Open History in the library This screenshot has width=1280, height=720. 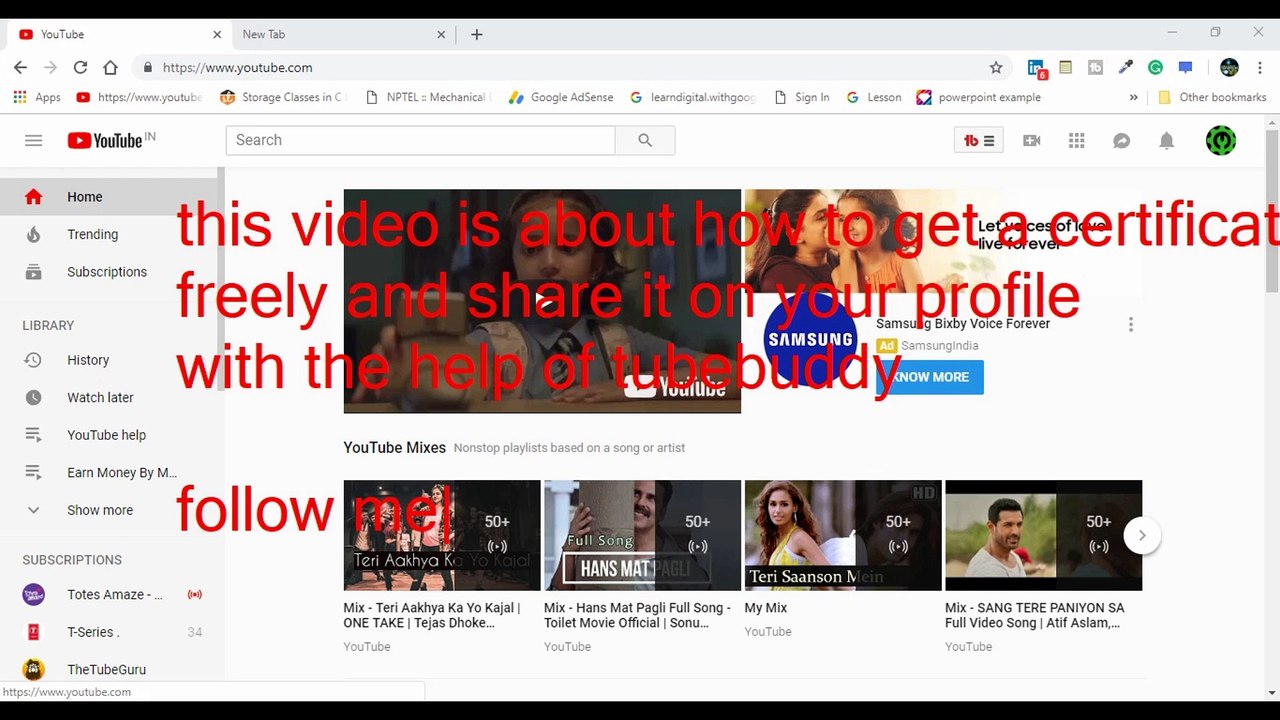click(x=109, y=360)
